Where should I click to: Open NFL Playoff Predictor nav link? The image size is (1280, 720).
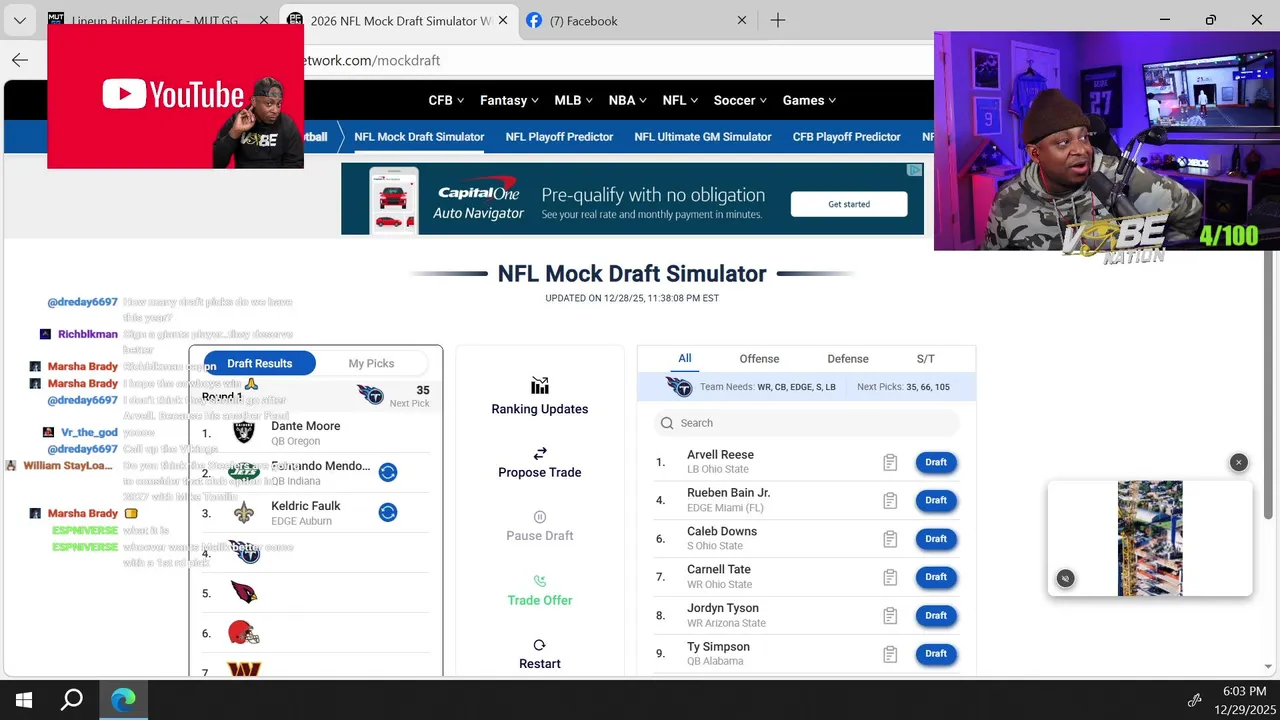pos(559,137)
